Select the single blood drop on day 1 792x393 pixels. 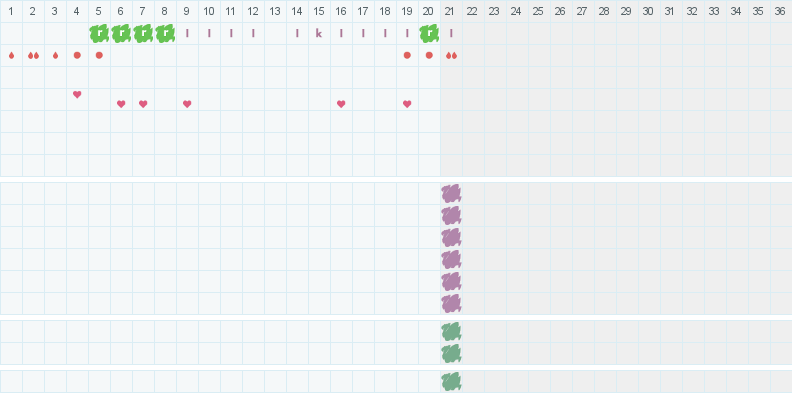click(12, 56)
